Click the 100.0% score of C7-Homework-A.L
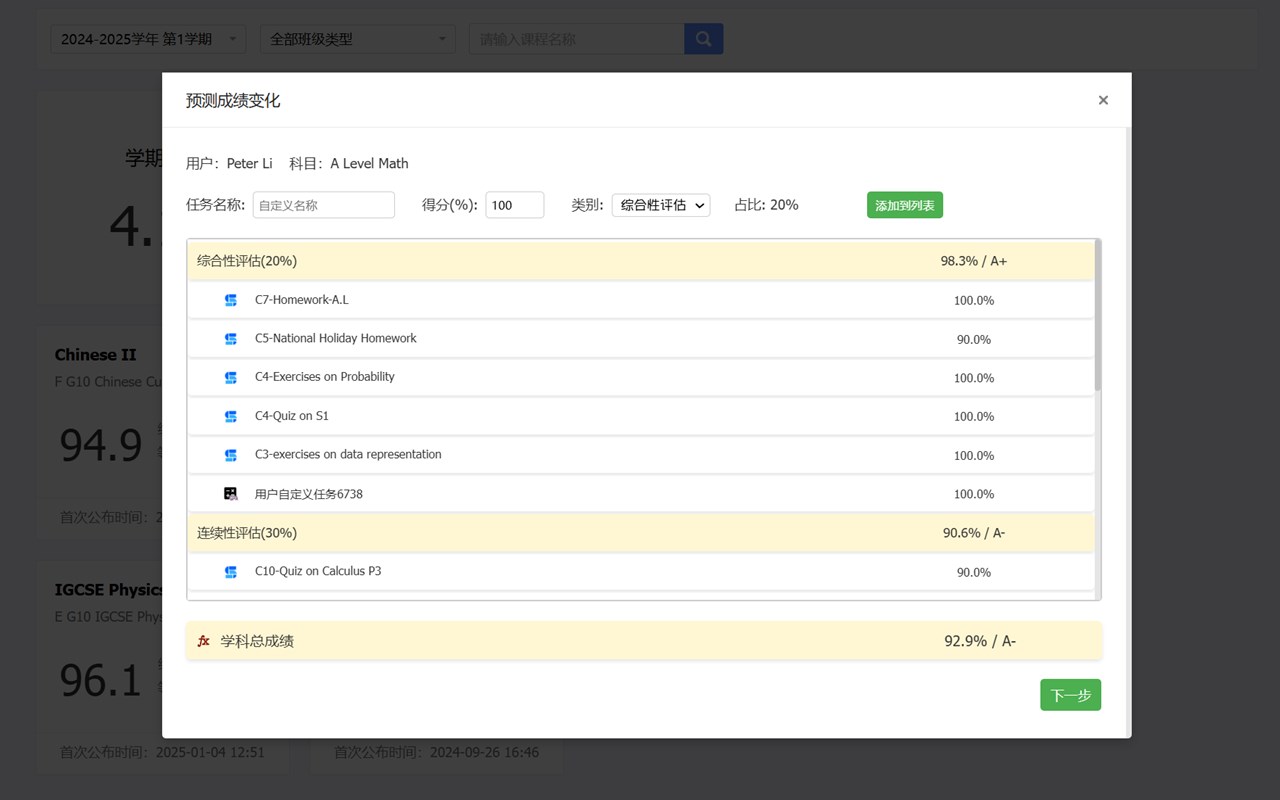 [974, 301]
